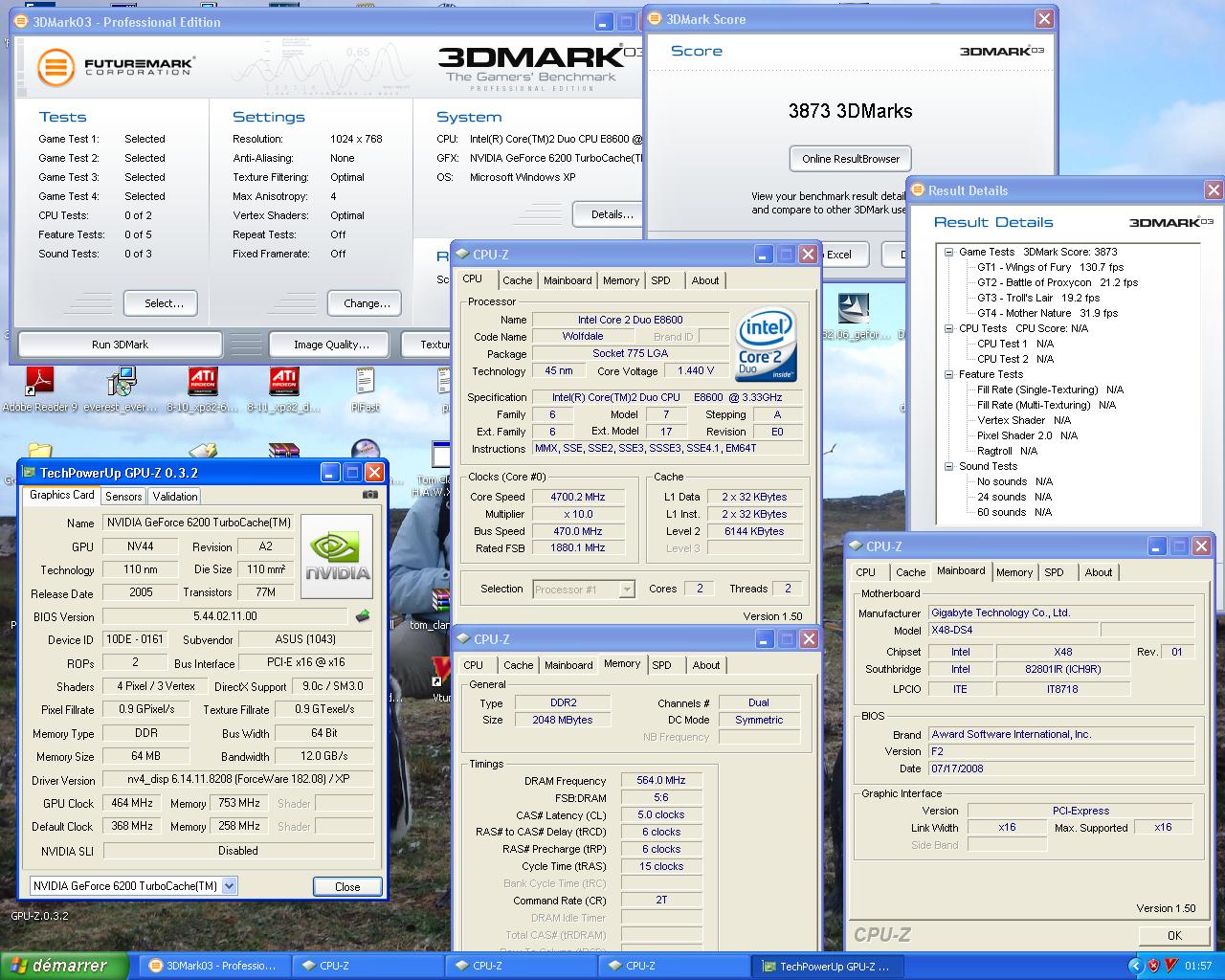1225x980 pixels.
Task: Click the CPU-Z title icon in the Memory window
Action: click(x=461, y=639)
